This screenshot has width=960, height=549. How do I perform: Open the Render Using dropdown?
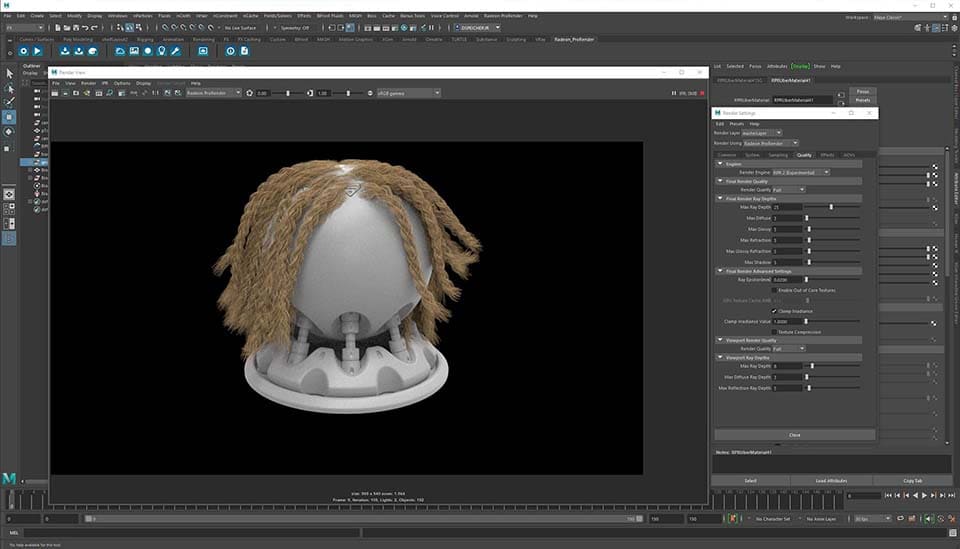coord(772,143)
